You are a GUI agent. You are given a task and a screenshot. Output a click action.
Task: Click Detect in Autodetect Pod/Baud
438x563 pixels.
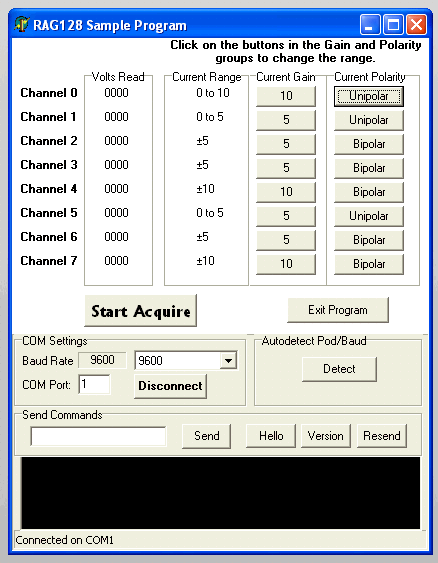(339, 369)
